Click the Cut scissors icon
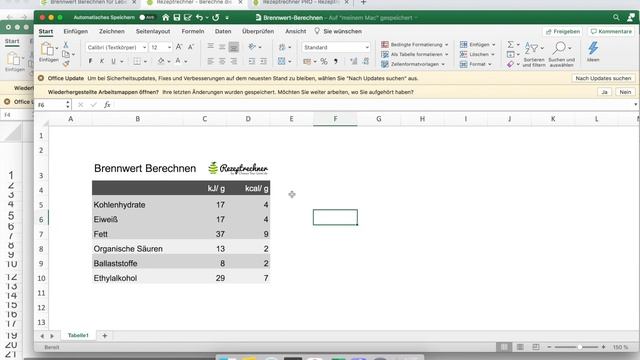The width and height of the screenshot is (640, 360). pos(66,44)
